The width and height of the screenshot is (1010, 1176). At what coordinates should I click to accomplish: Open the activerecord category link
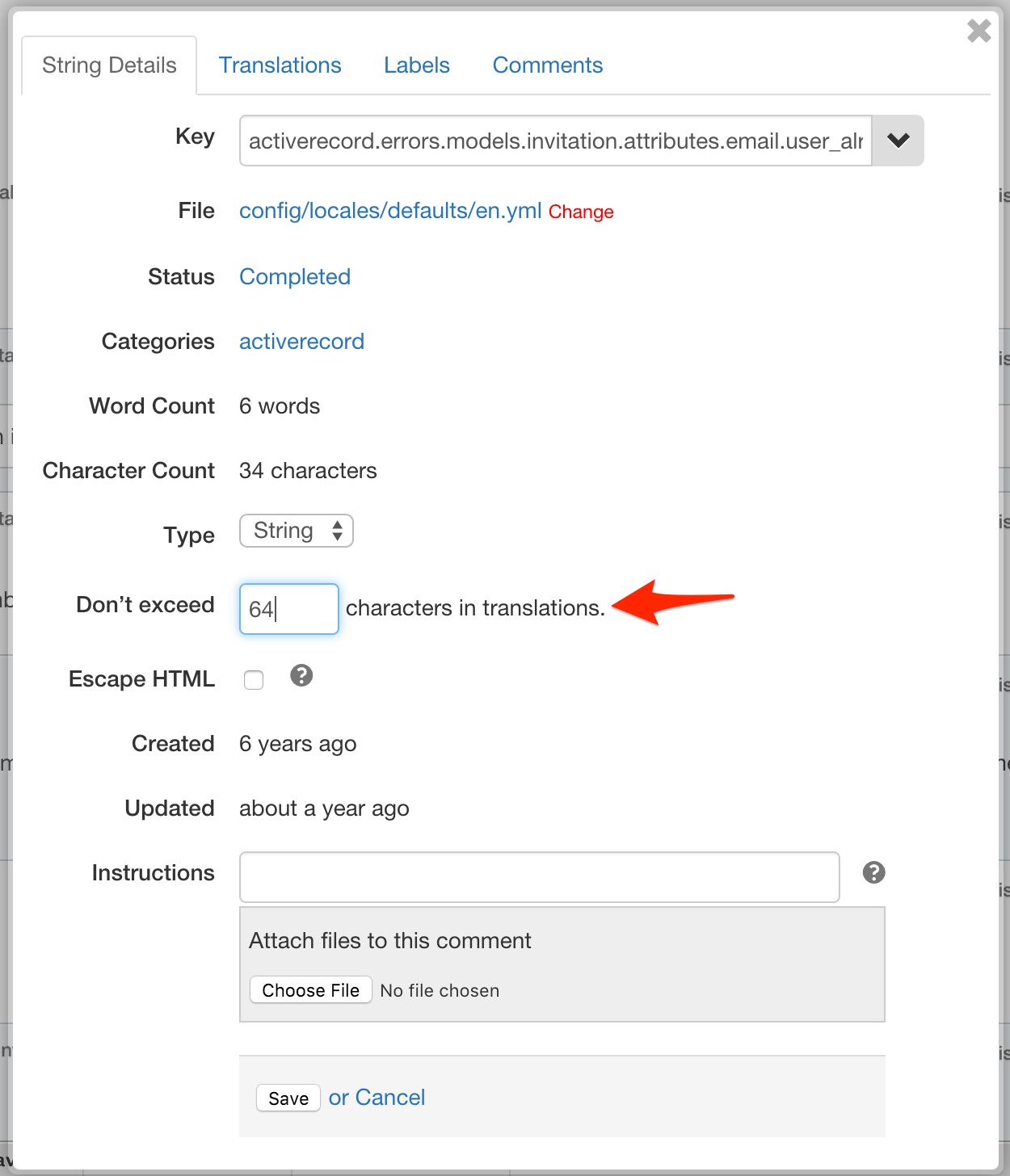(301, 342)
